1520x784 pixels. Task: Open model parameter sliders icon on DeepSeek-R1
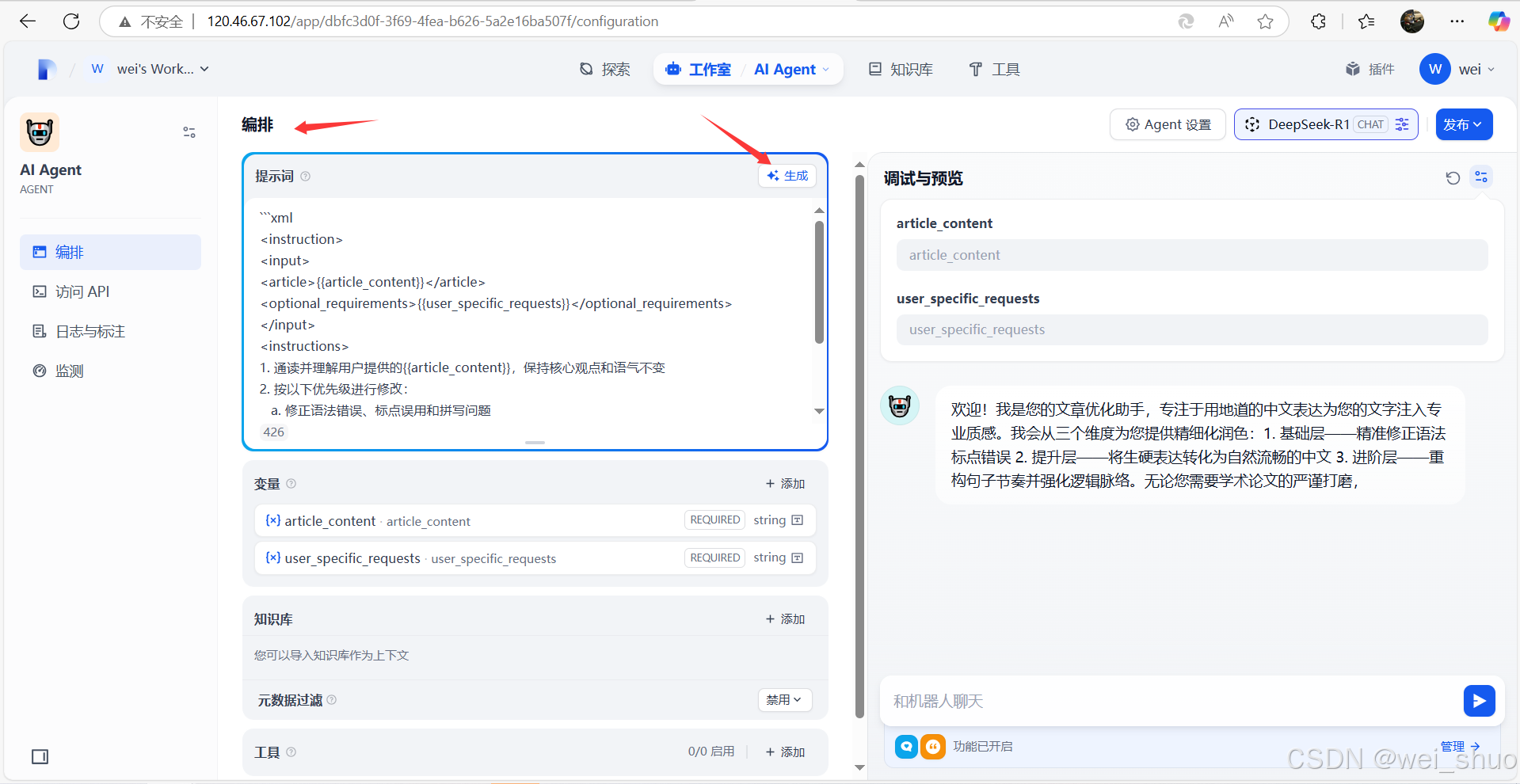pyautogui.click(x=1402, y=124)
